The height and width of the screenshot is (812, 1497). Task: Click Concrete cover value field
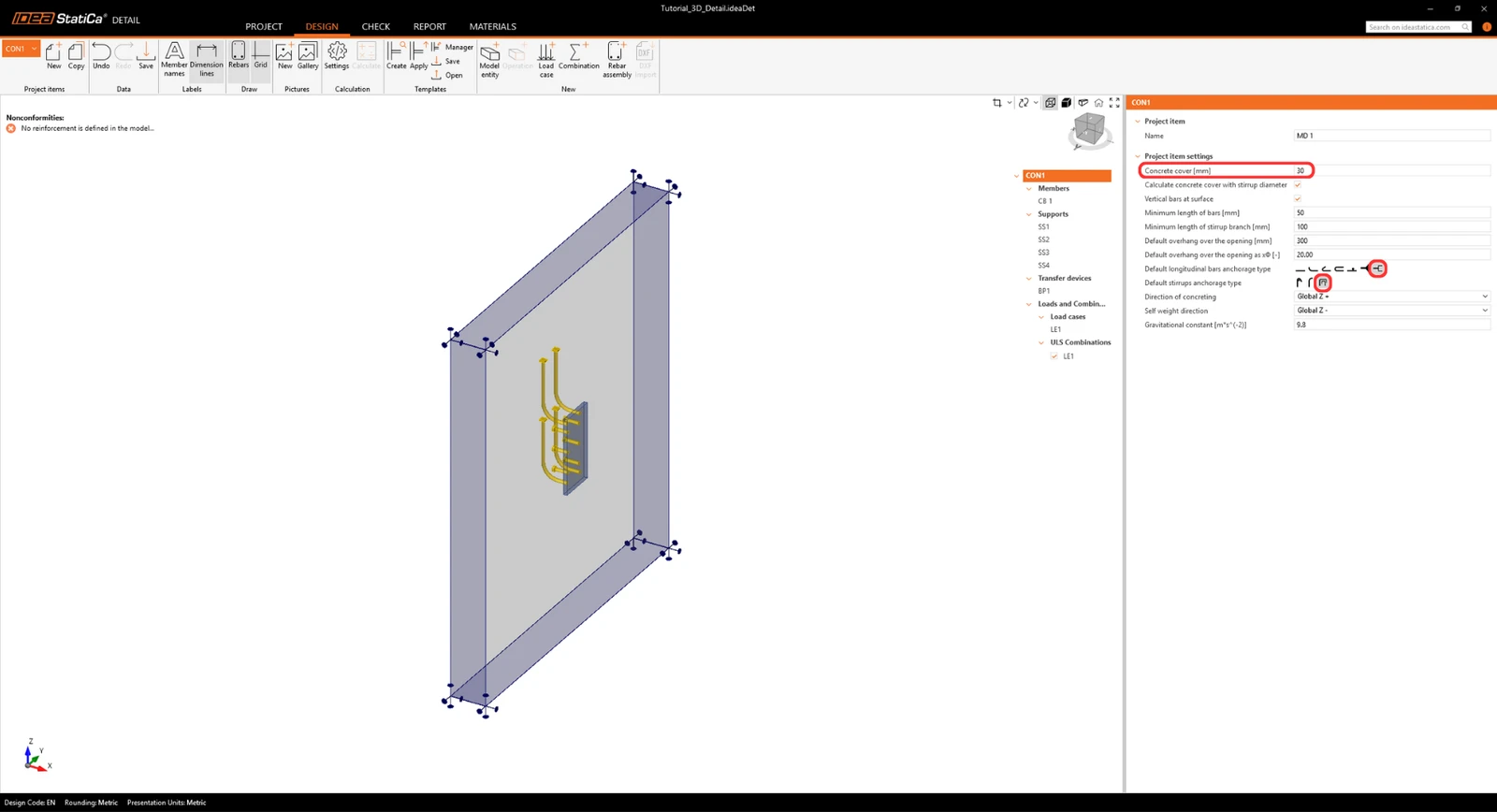click(x=1392, y=170)
